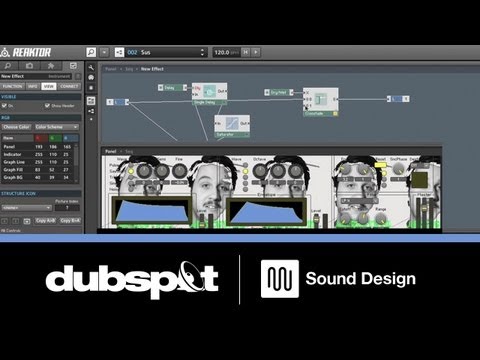Click the wrench edit icon in vertical toolbar

(x=91, y=68)
